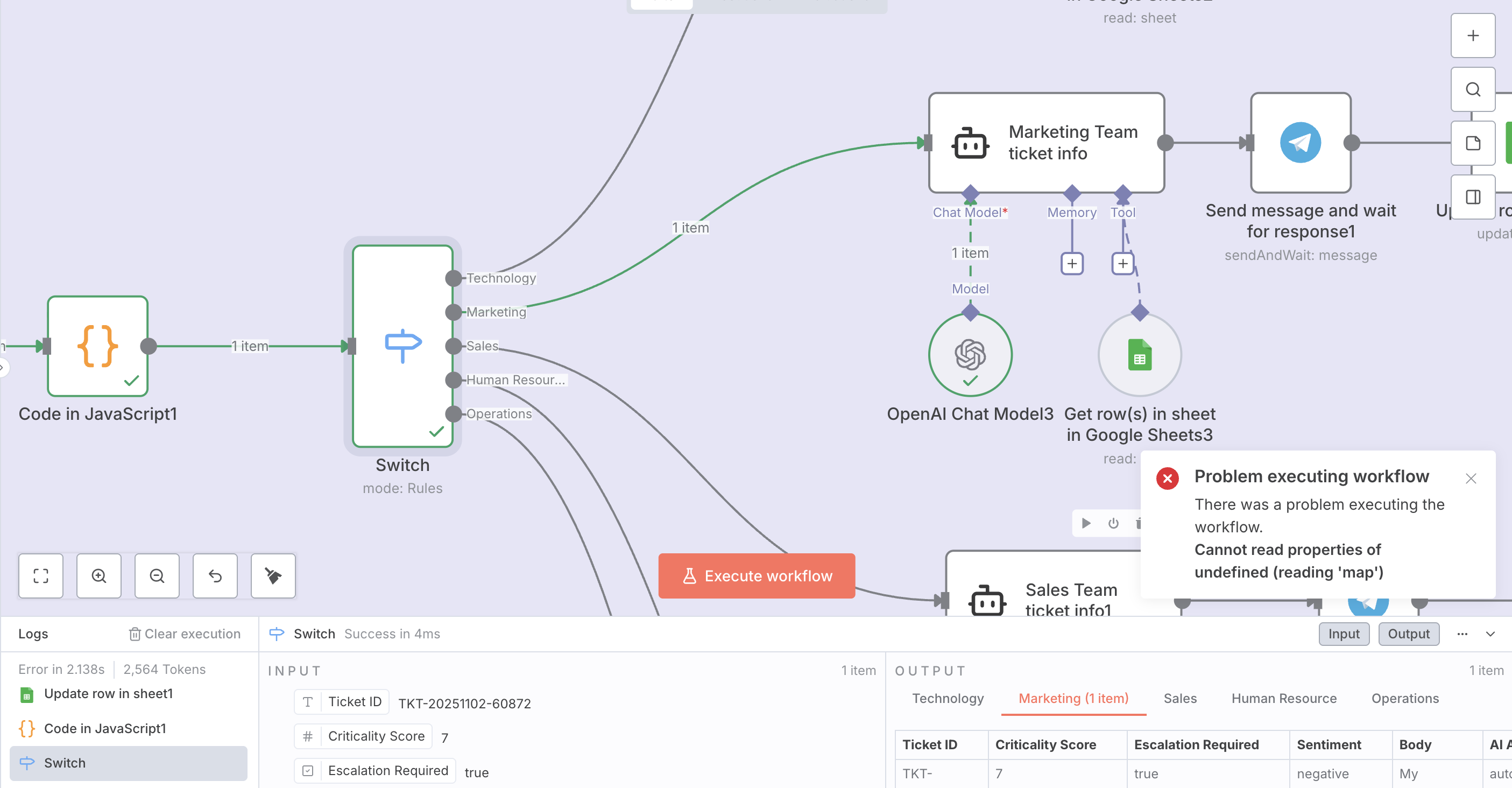Dismiss the Problem executing workflow notification
The height and width of the screenshot is (788, 1512).
click(1471, 478)
